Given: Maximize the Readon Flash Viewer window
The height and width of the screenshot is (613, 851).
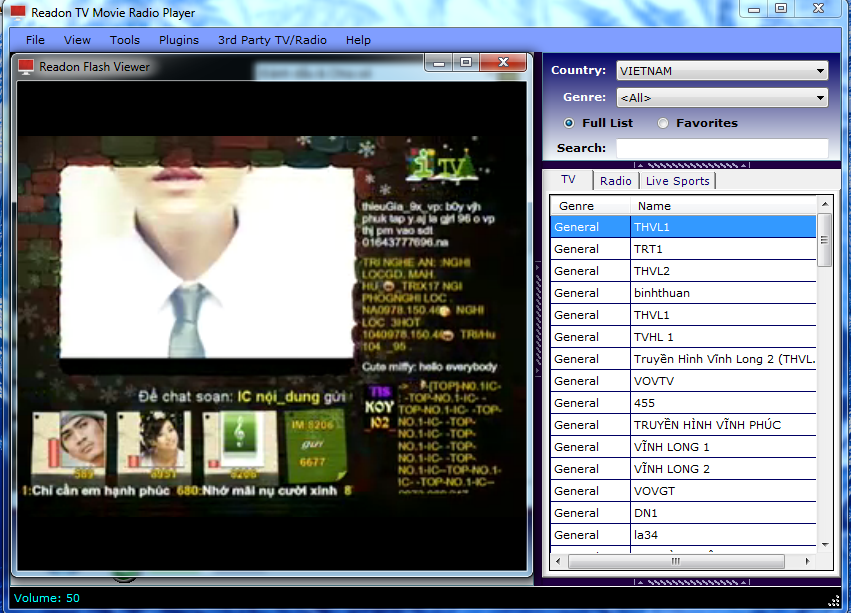Looking at the screenshot, I should (x=466, y=62).
